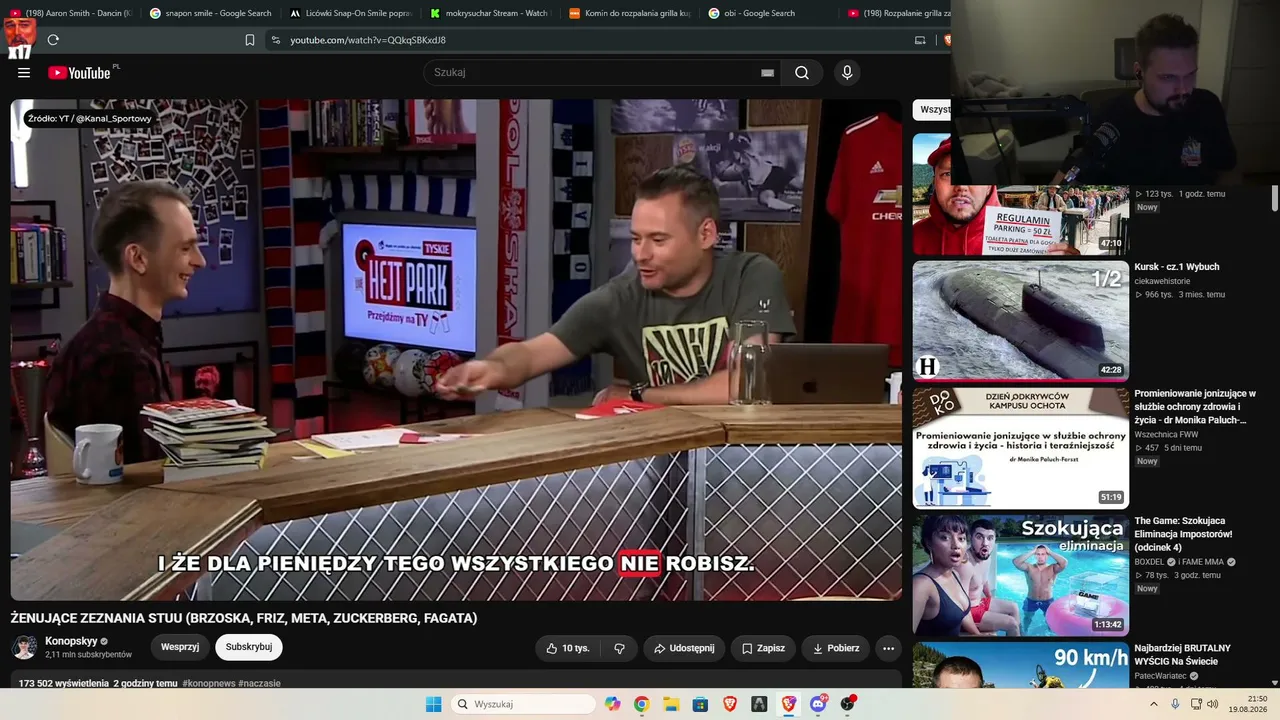Click the cast/screen icon in address bar
The image size is (1280, 720).
(920, 40)
